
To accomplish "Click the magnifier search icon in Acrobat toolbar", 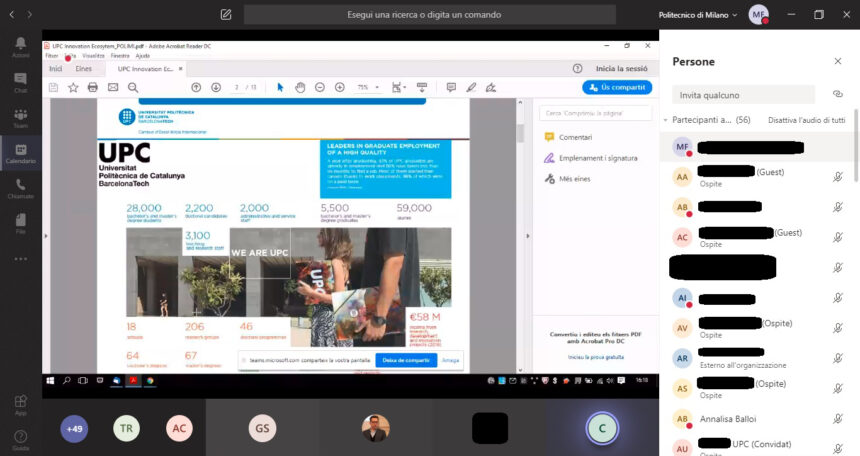I will [x=133, y=87].
